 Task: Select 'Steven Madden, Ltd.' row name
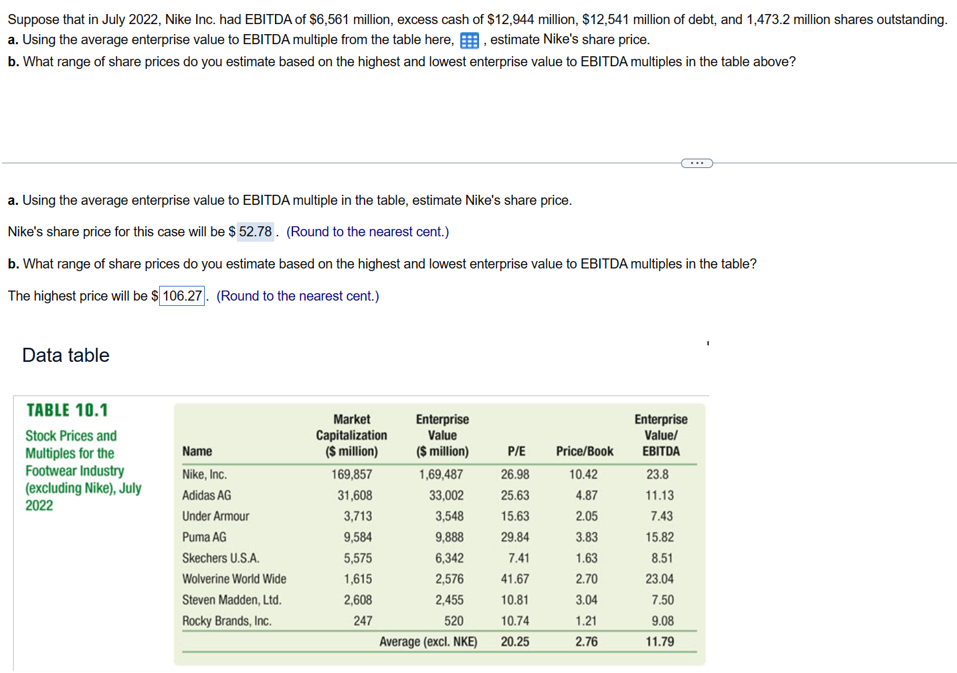232,600
